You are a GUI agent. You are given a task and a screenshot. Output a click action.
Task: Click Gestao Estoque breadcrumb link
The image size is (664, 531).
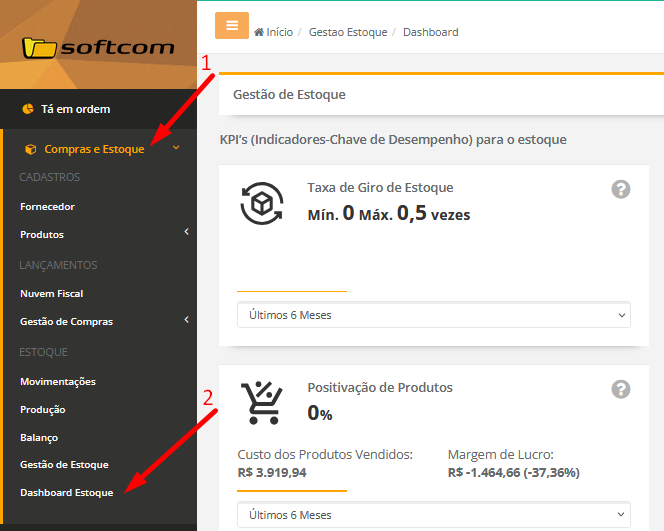(347, 32)
